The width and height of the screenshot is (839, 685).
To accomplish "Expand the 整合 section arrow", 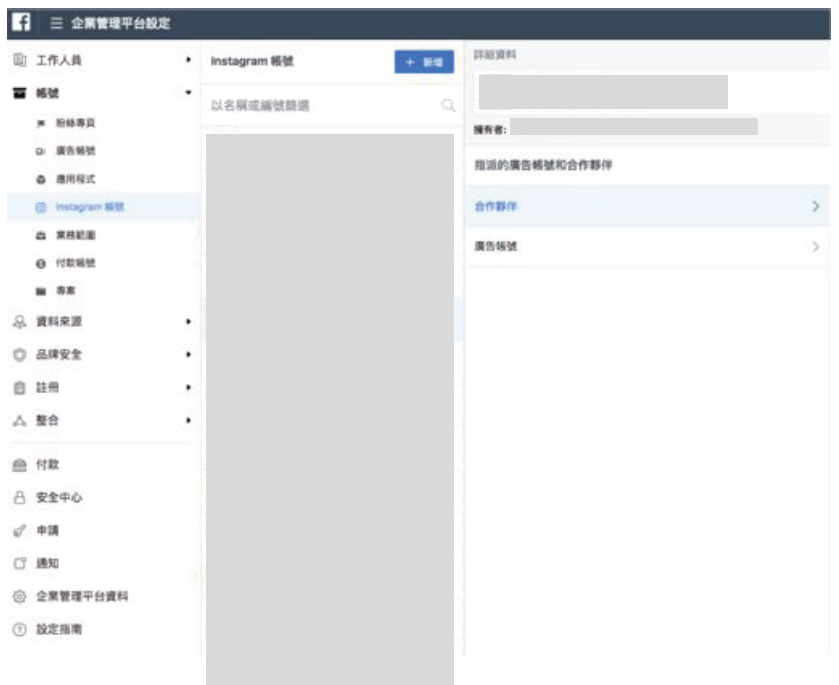I will [188, 421].
